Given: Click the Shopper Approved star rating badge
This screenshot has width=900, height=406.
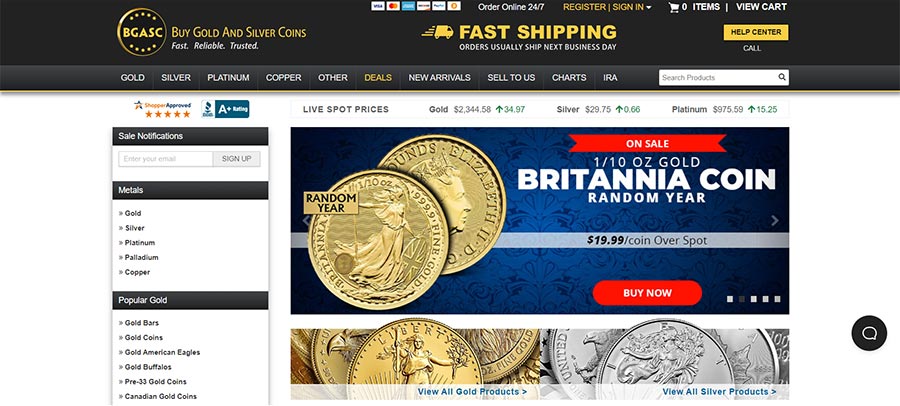Looking at the screenshot, I should point(162,109).
